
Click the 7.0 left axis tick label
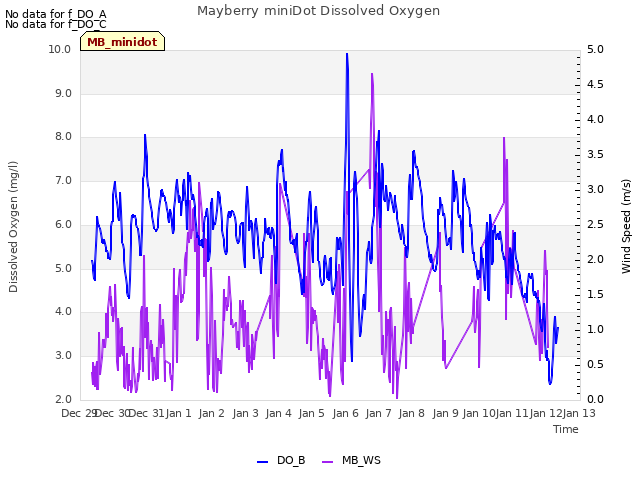click(x=63, y=180)
